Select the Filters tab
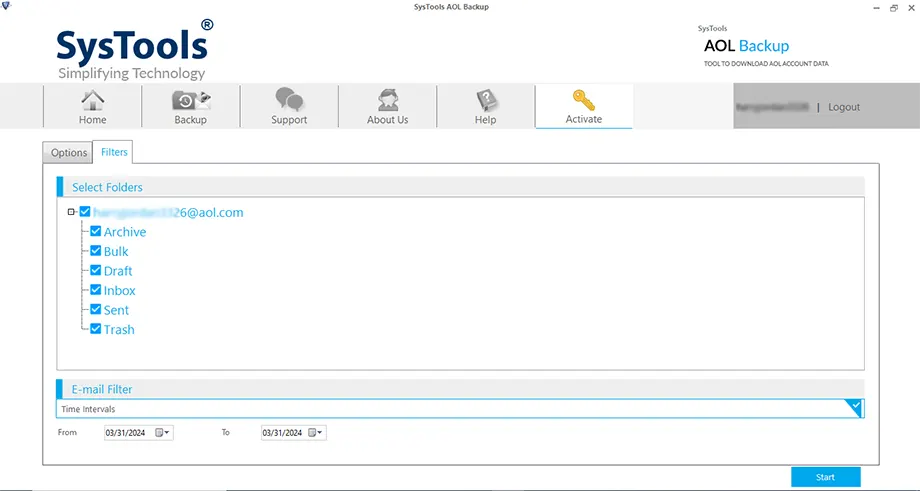The height and width of the screenshot is (491, 920). pos(114,152)
